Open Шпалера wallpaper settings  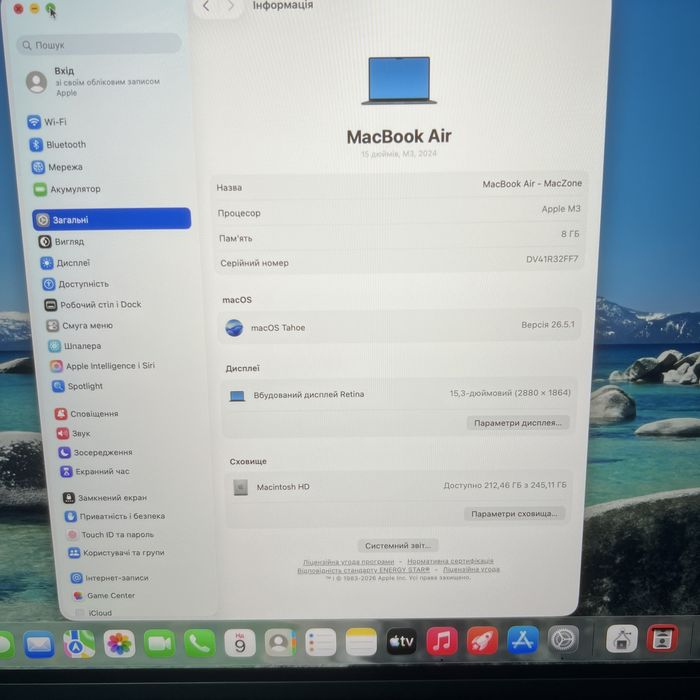point(75,346)
